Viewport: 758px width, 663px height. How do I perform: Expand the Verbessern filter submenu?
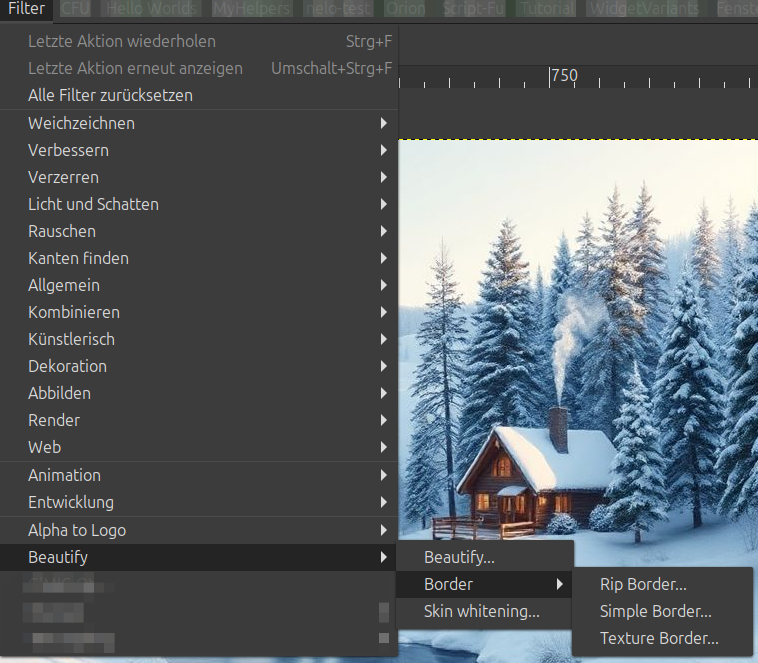pyautogui.click(x=68, y=150)
